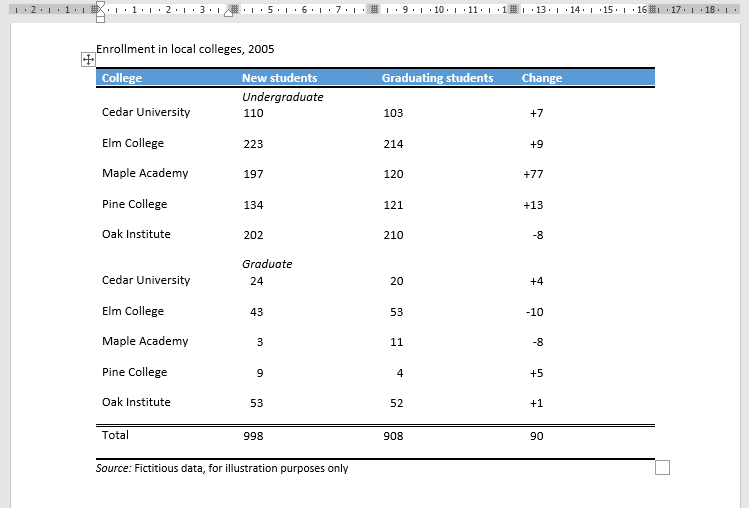
Task: Click the '998' total new students value
Action: (x=253, y=436)
